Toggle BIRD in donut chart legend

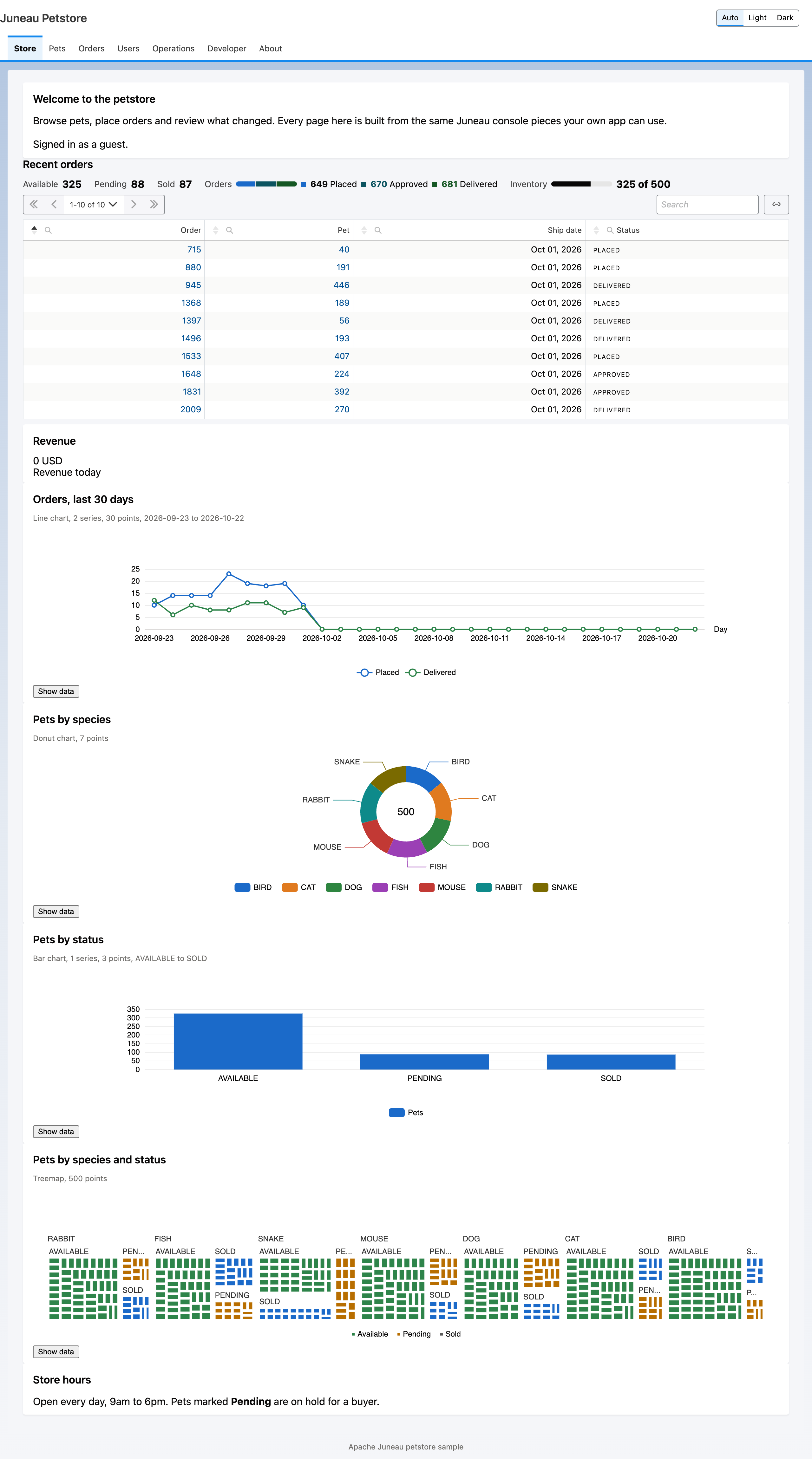[253, 887]
